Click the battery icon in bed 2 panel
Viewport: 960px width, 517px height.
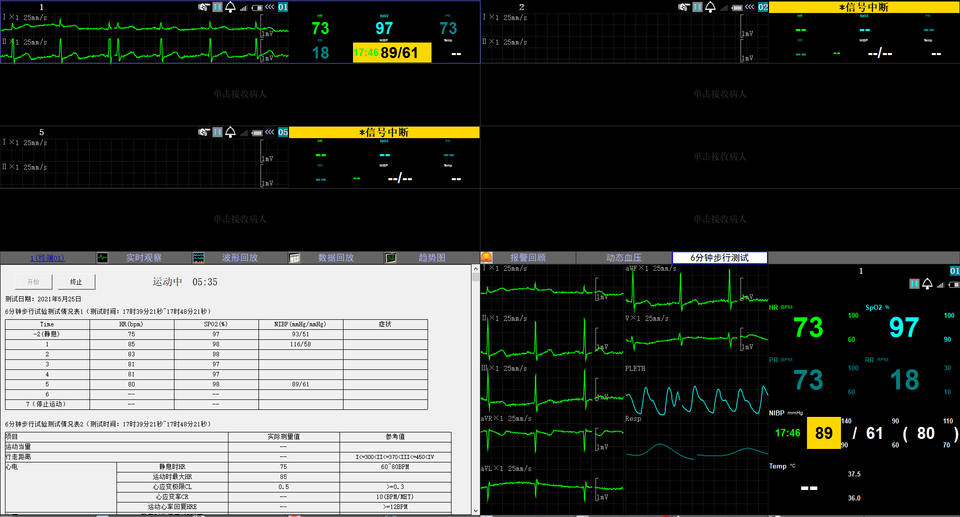pos(737,8)
